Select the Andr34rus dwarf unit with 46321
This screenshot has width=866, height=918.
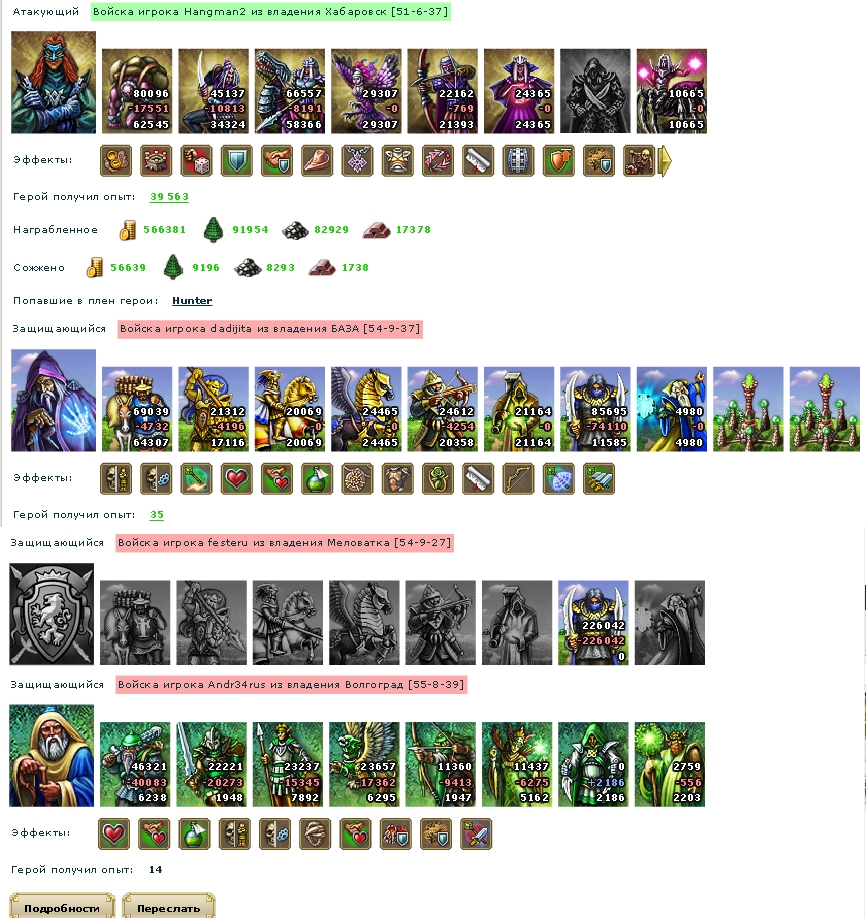(x=135, y=765)
